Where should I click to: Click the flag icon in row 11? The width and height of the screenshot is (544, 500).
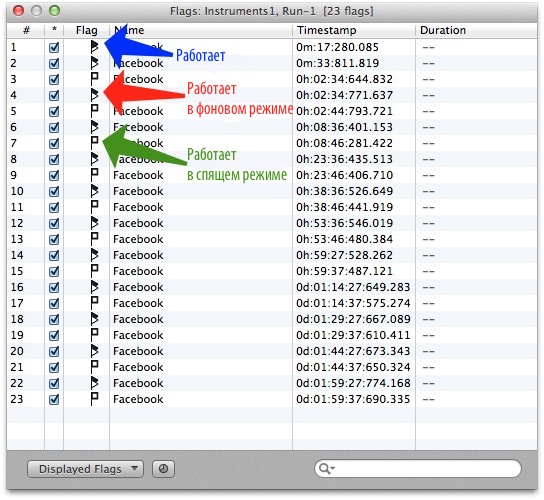[x=94, y=207]
